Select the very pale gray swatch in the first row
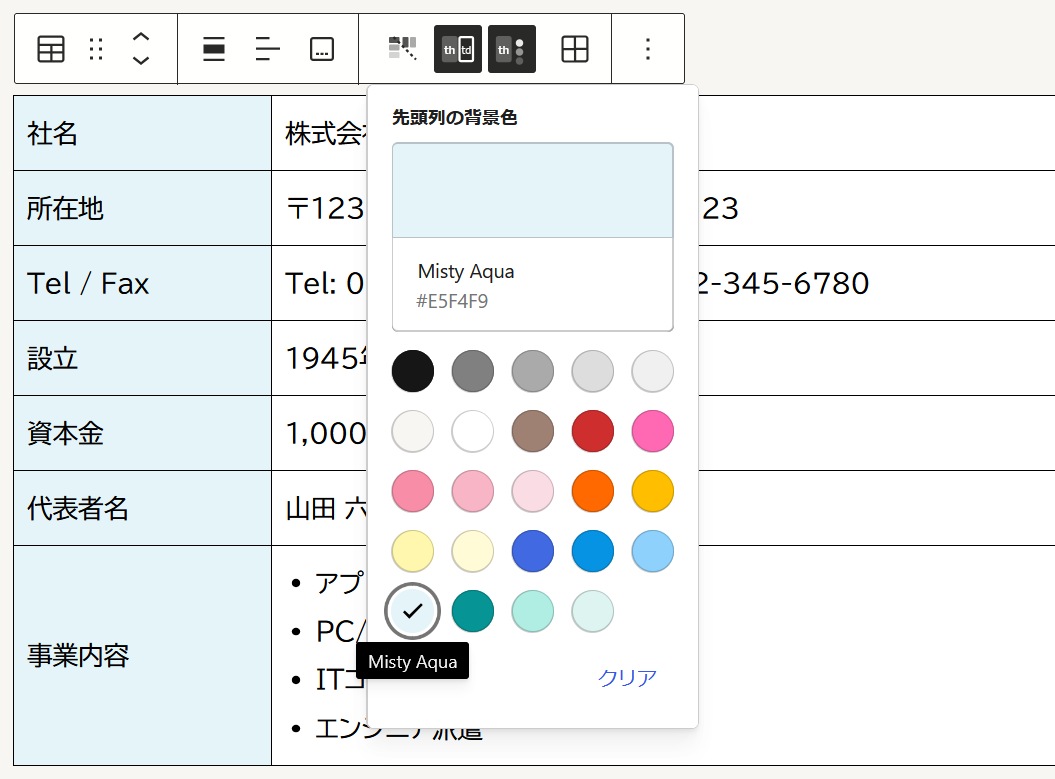1055x779 pixels. tap(652, 371)
